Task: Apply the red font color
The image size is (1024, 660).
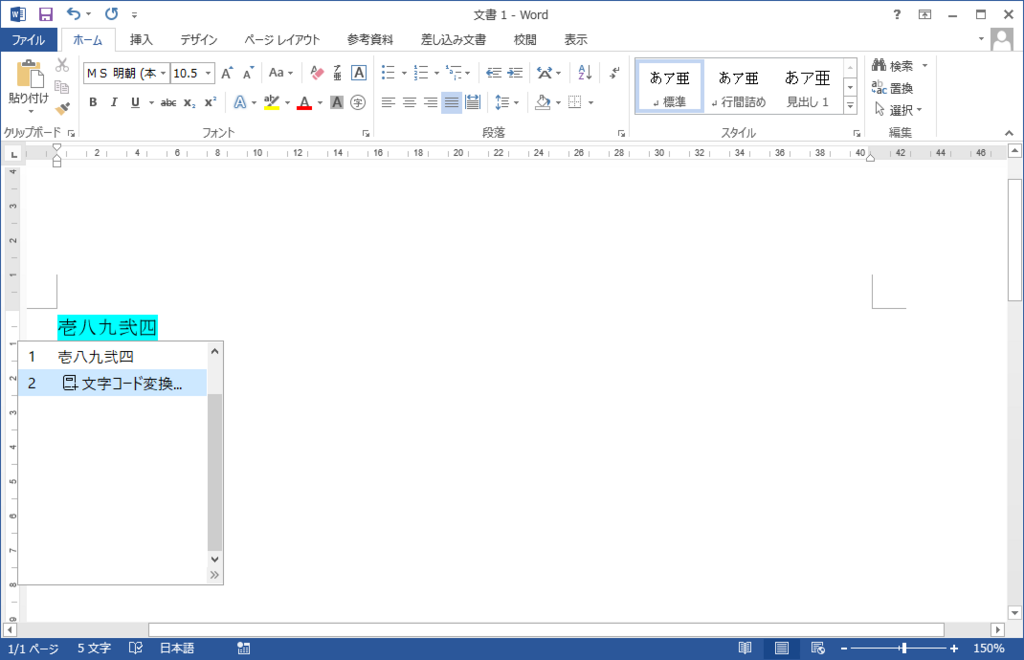Action: (304, 102)
